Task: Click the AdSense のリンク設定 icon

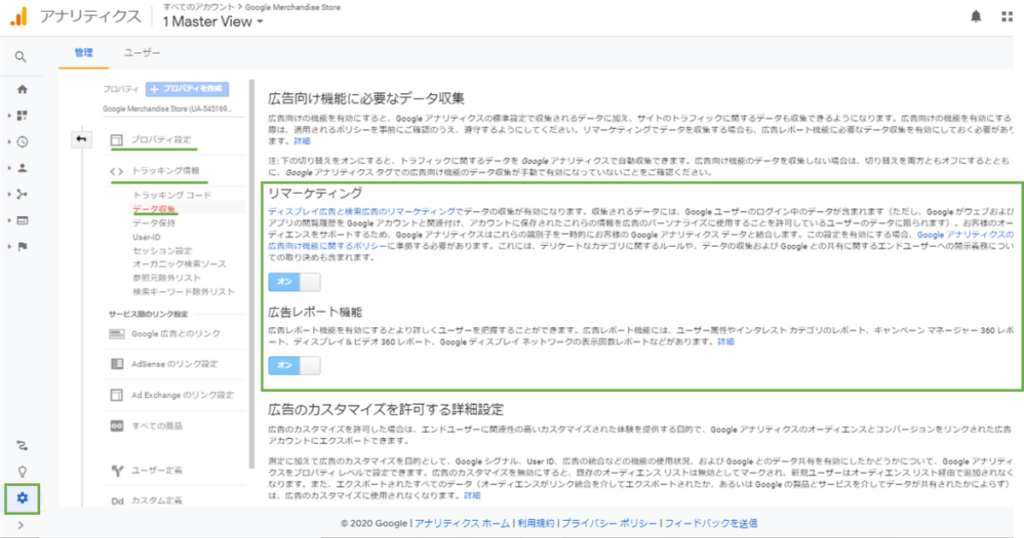Action: point(117,364)
